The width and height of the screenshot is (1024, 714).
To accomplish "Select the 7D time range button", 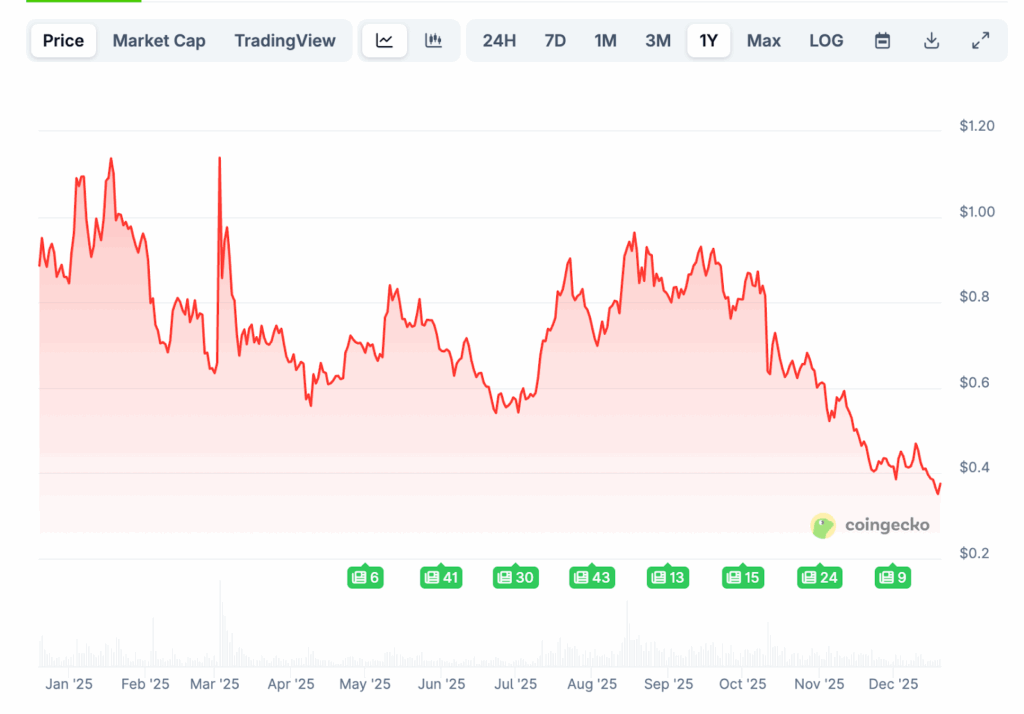I will coord(555,40).
